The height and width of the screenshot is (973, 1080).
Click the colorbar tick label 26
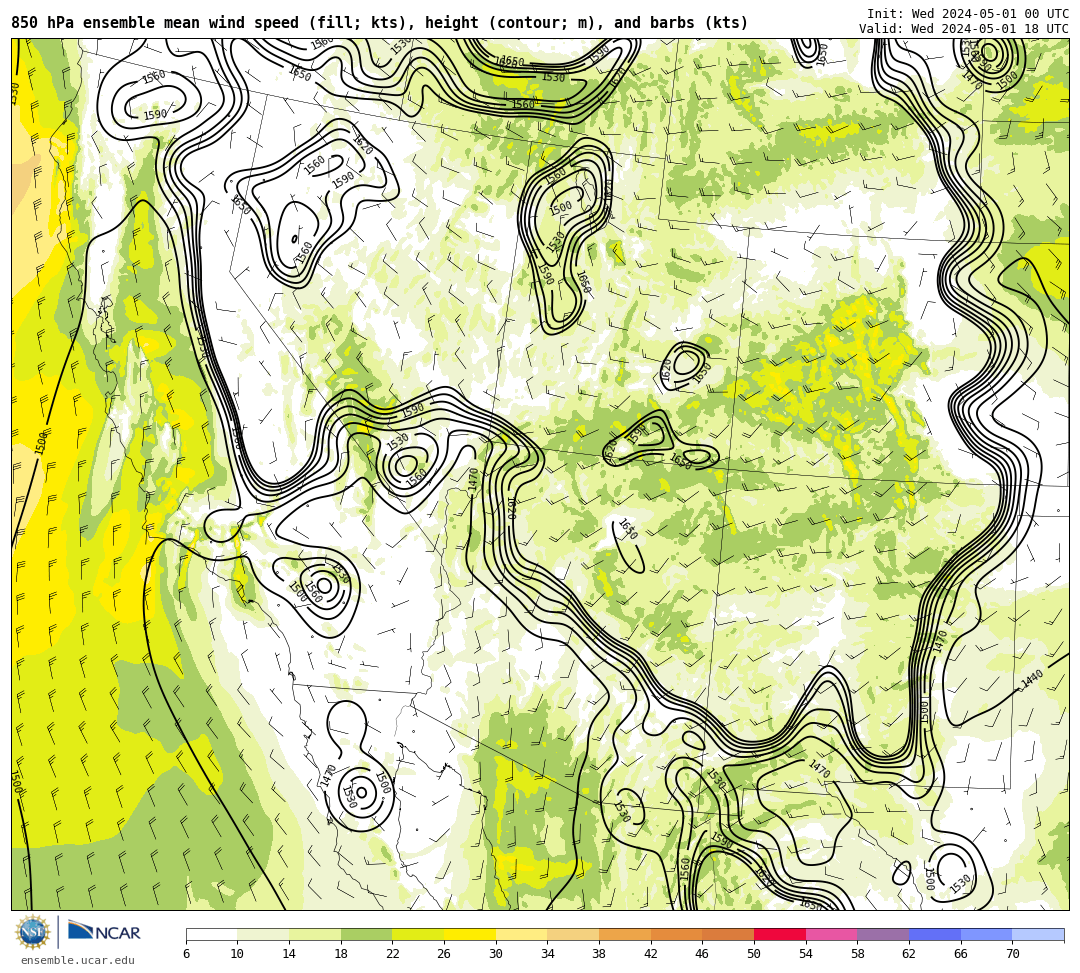click(444, 954)
